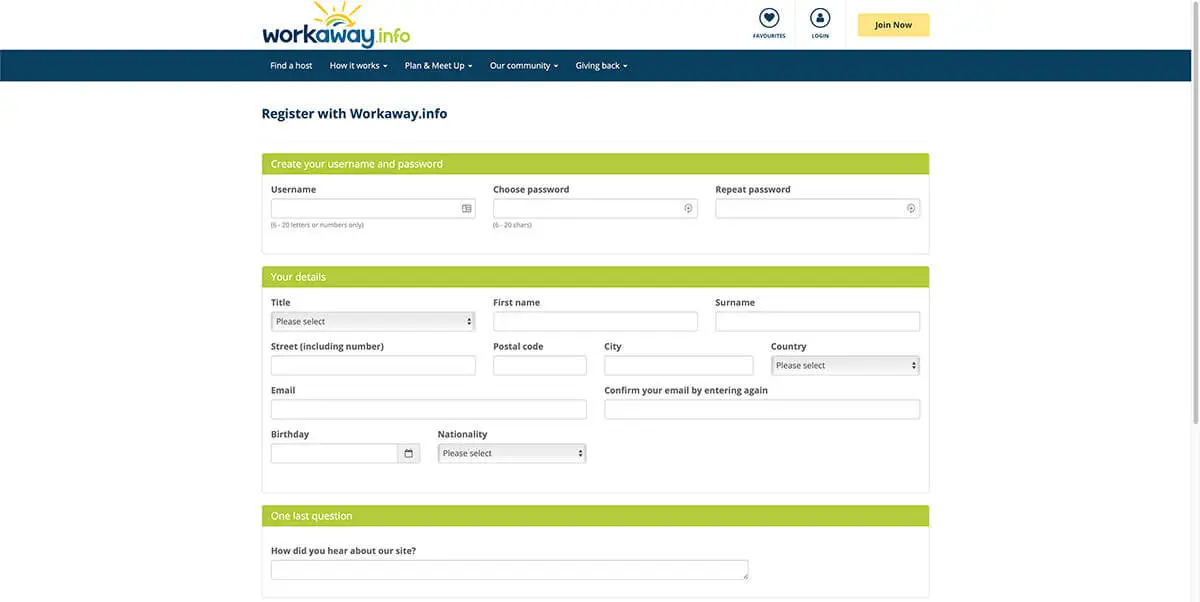This screenshot has width=1200, height=602.
Task: Click '(6 - 20 letters or numbers only)' hint
Action: coord(317,225)
